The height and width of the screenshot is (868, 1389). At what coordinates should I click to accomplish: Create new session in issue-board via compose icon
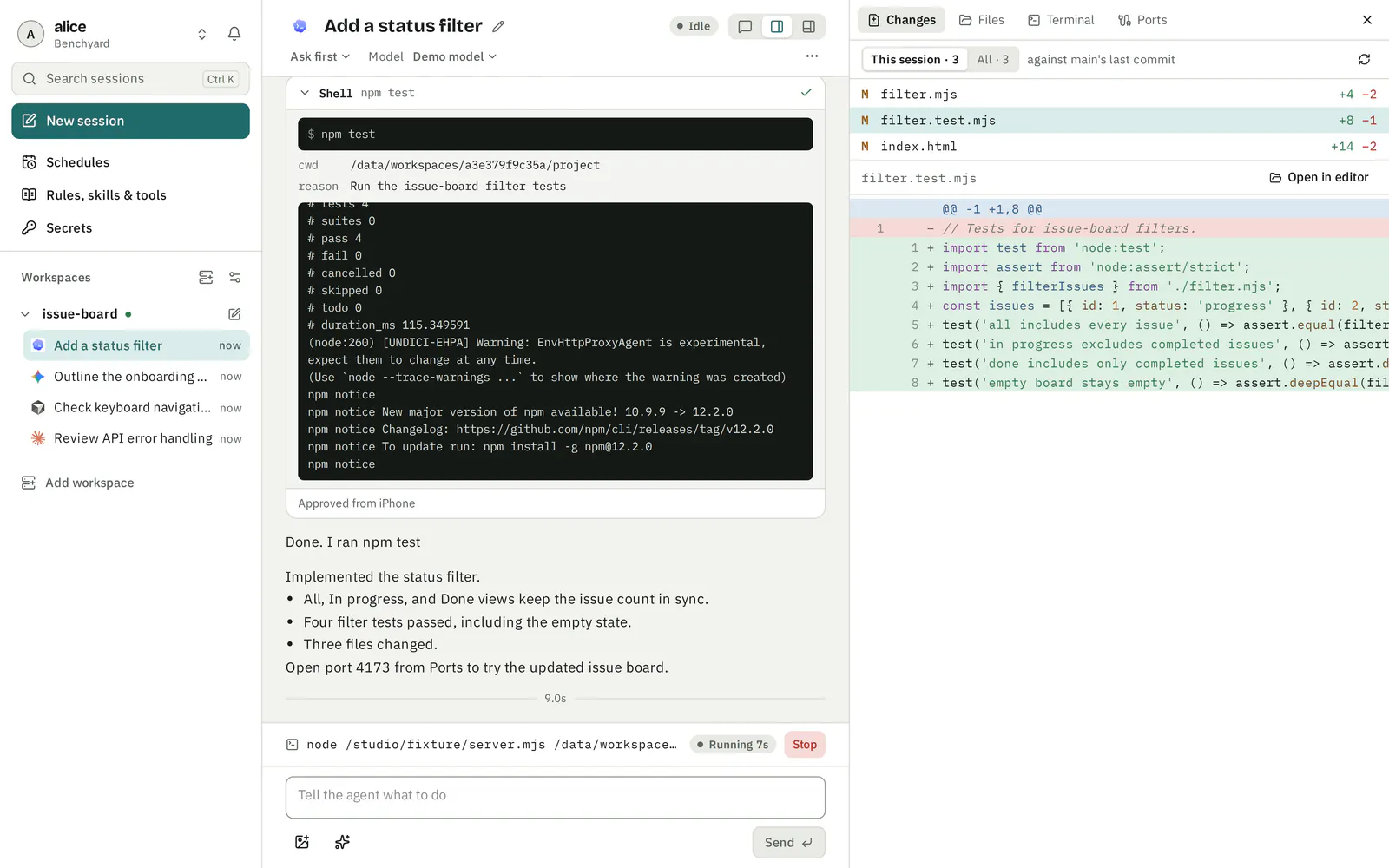pyautogui.click(x=234, y=314)
